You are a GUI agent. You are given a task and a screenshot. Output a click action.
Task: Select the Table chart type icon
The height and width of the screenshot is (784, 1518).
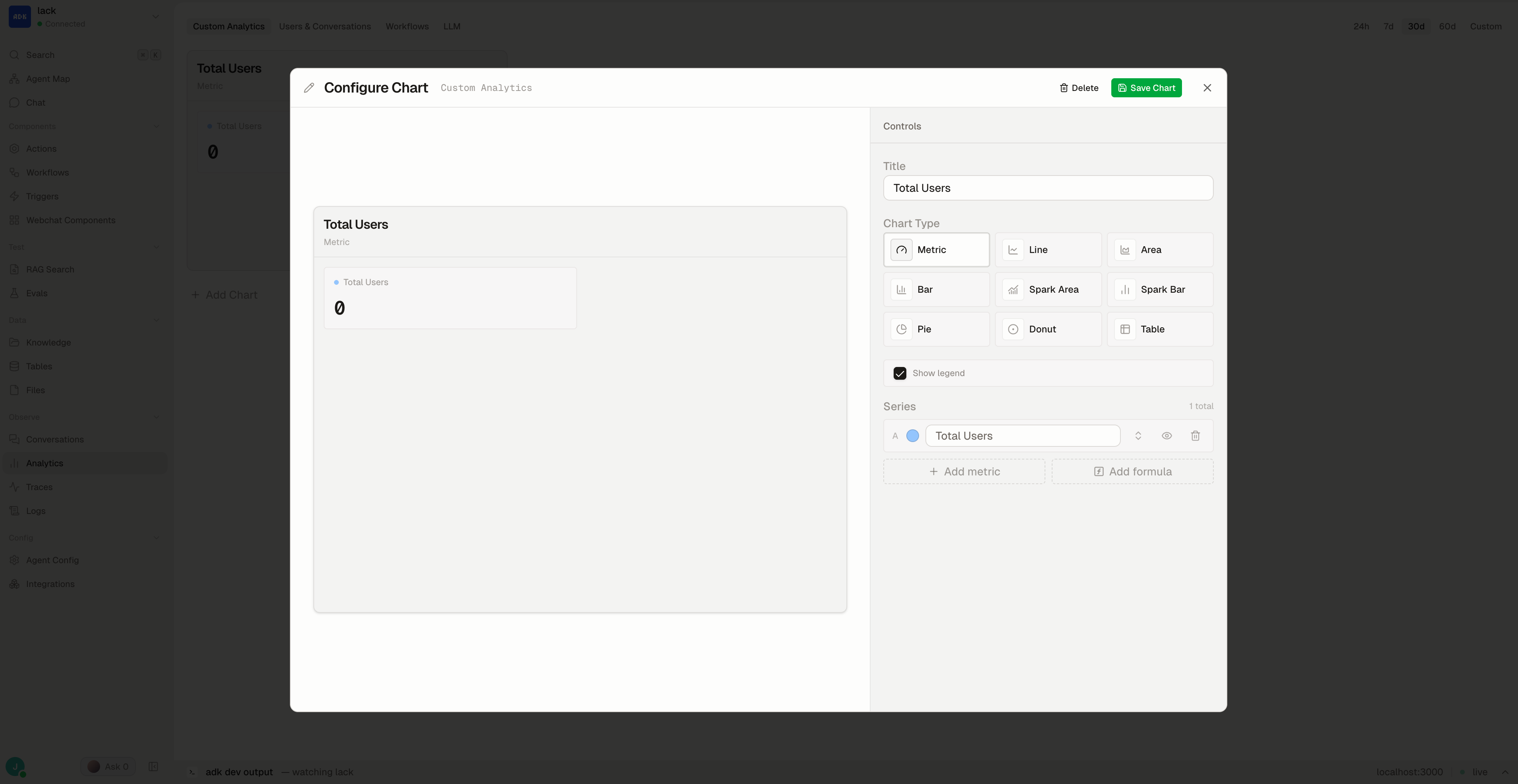(1125, 329)
